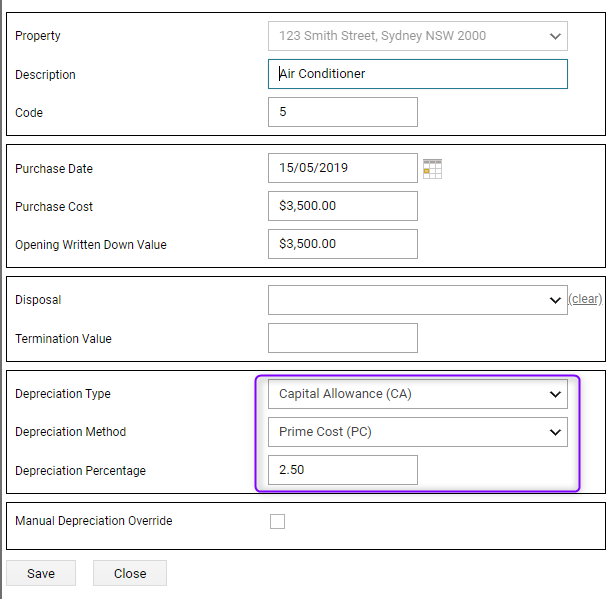Focus the Termination Value field
This screenshot has height=599, width=610.
coord(343,338)
